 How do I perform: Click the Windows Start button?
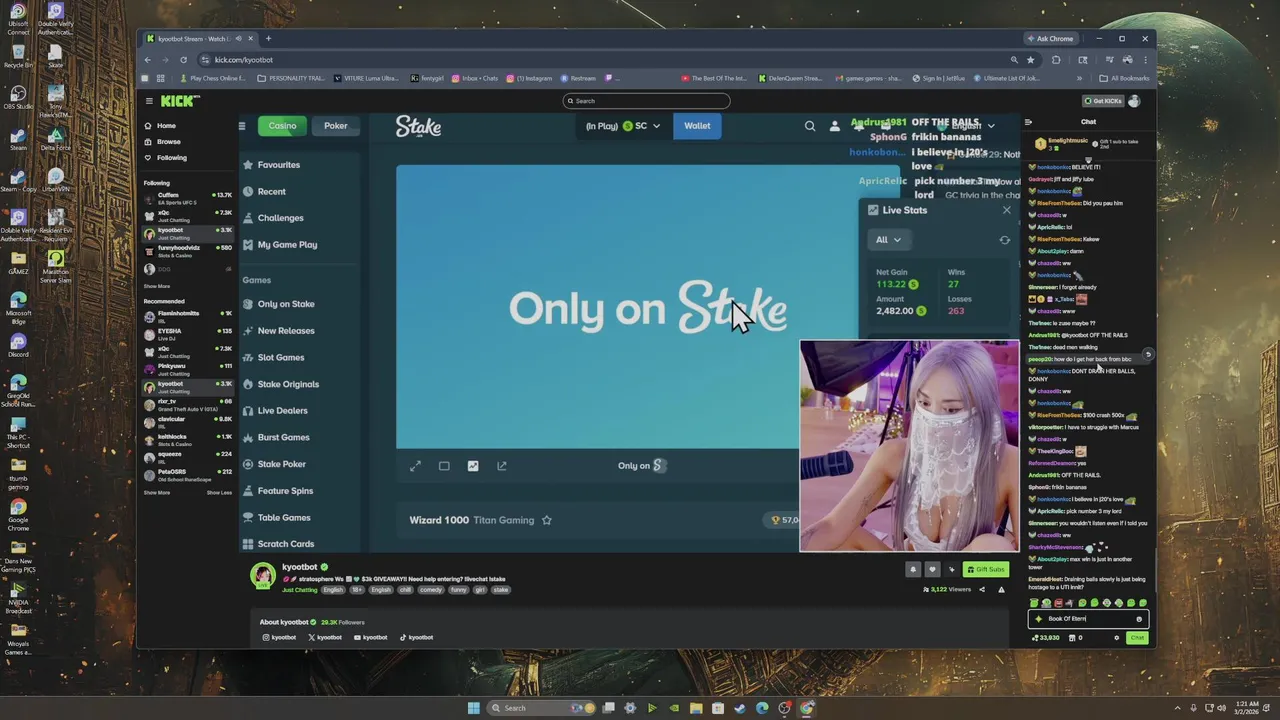[473, 708]
